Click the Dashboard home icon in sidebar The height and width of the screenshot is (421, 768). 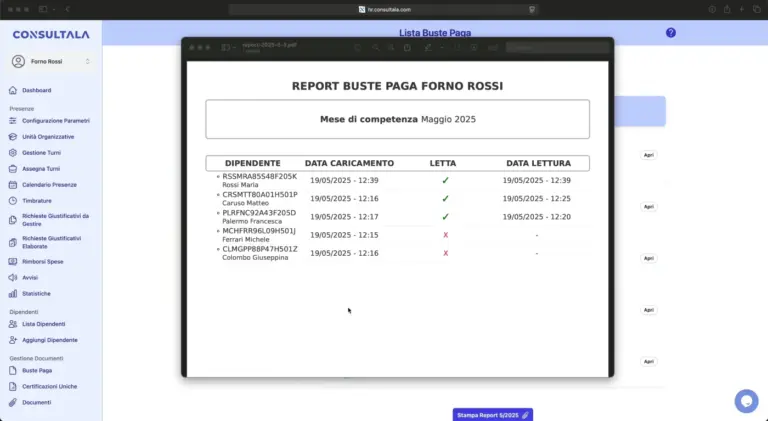click(x=13, y=90)
